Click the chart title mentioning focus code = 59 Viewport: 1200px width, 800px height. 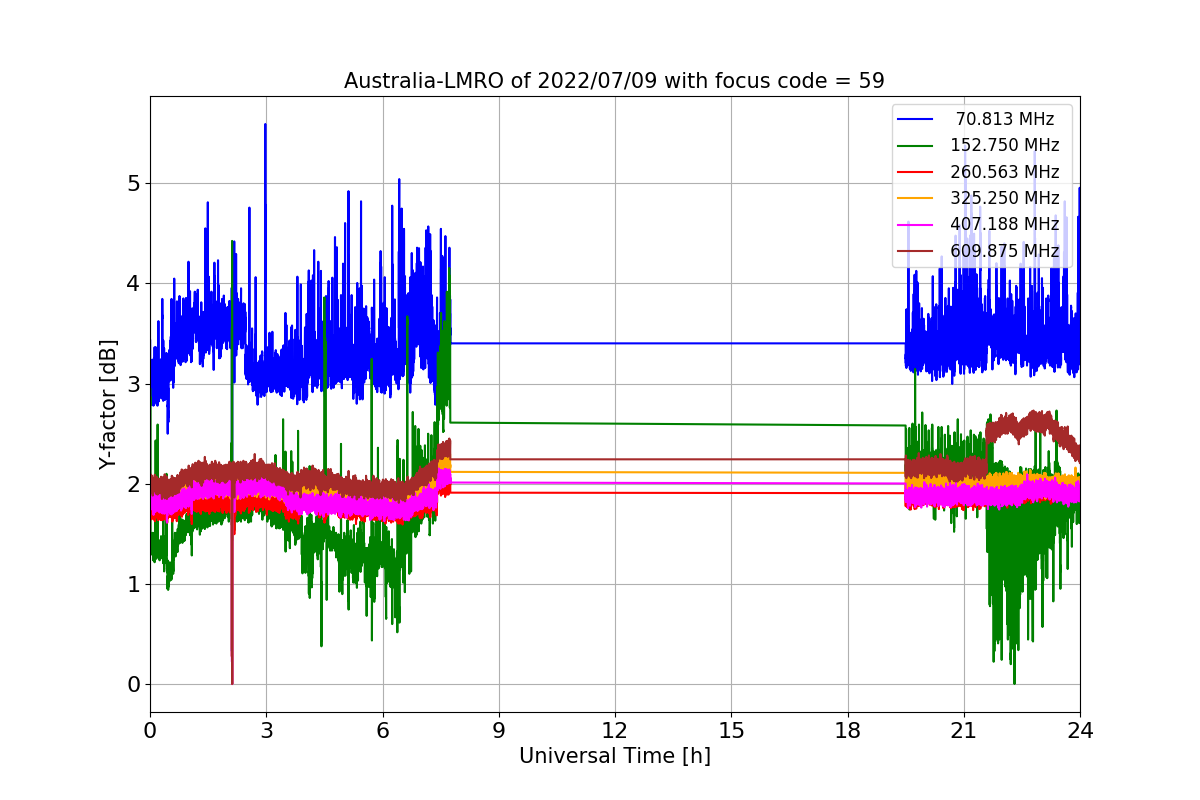point(614,81)
